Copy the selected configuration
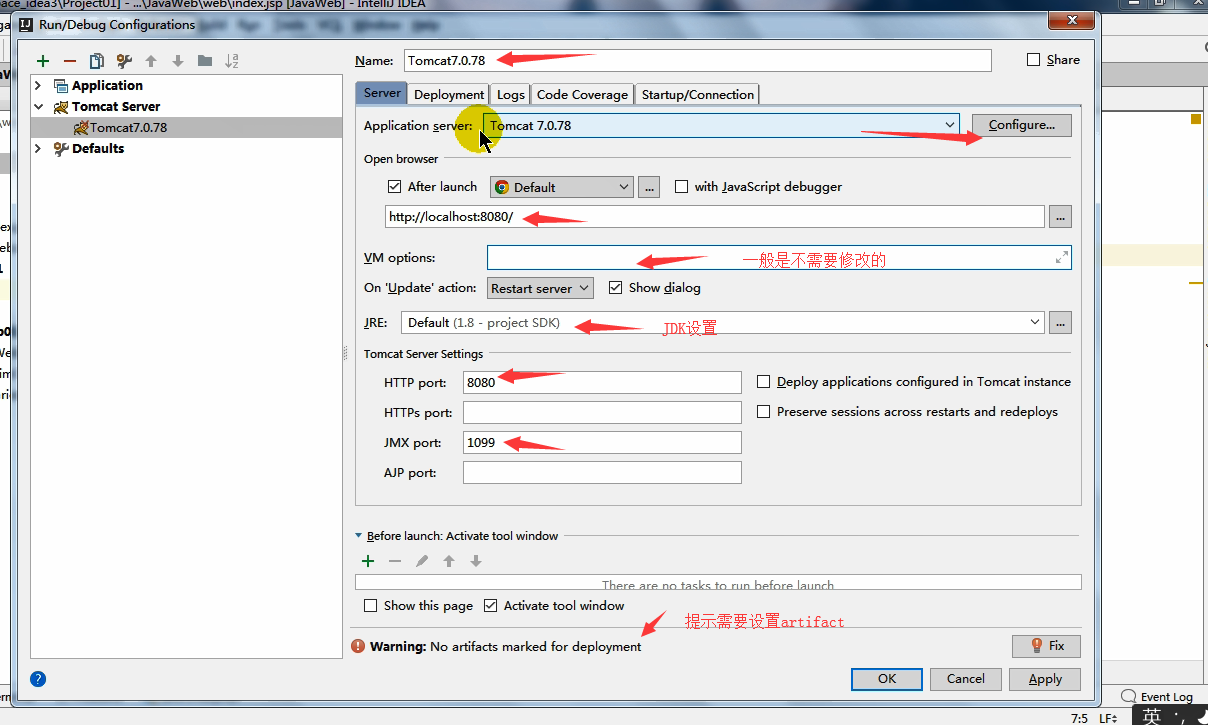Screen dimensions: 1208x725 (97, 61)
